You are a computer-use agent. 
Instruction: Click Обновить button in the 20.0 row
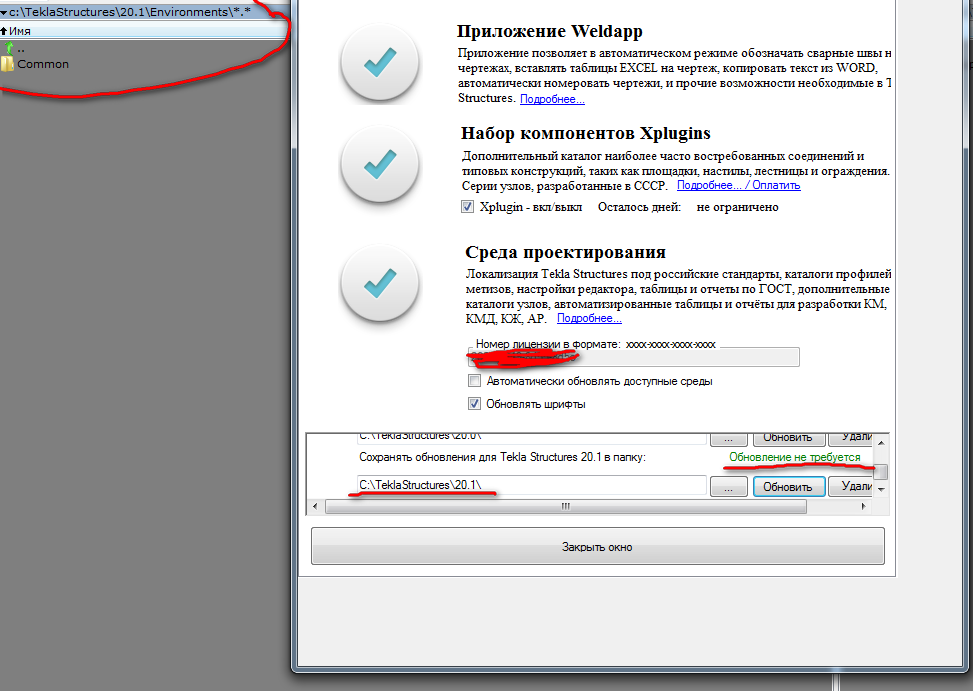click(x=789, y=439)
